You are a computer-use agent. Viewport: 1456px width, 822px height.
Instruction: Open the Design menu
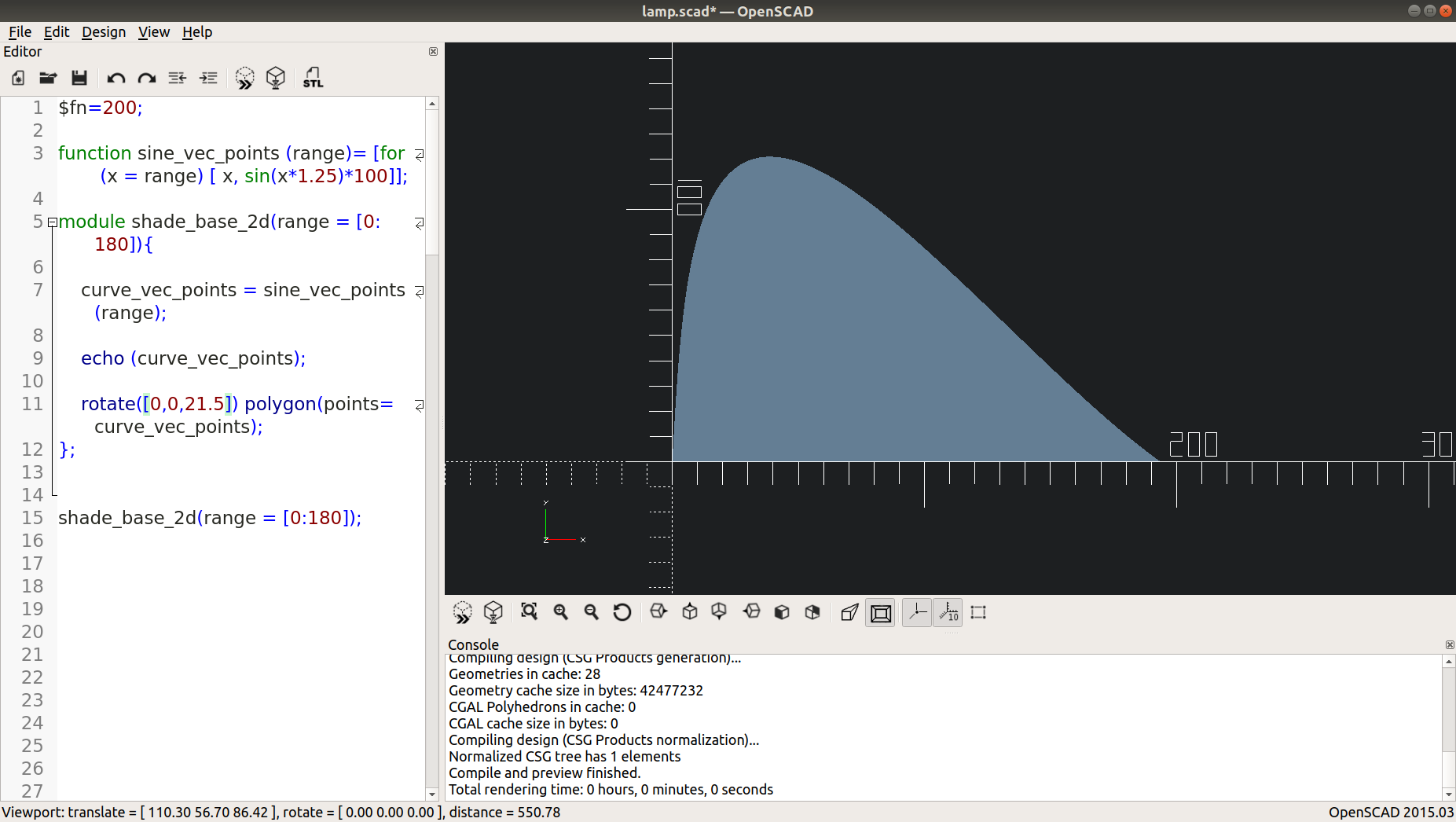[103, 32]
